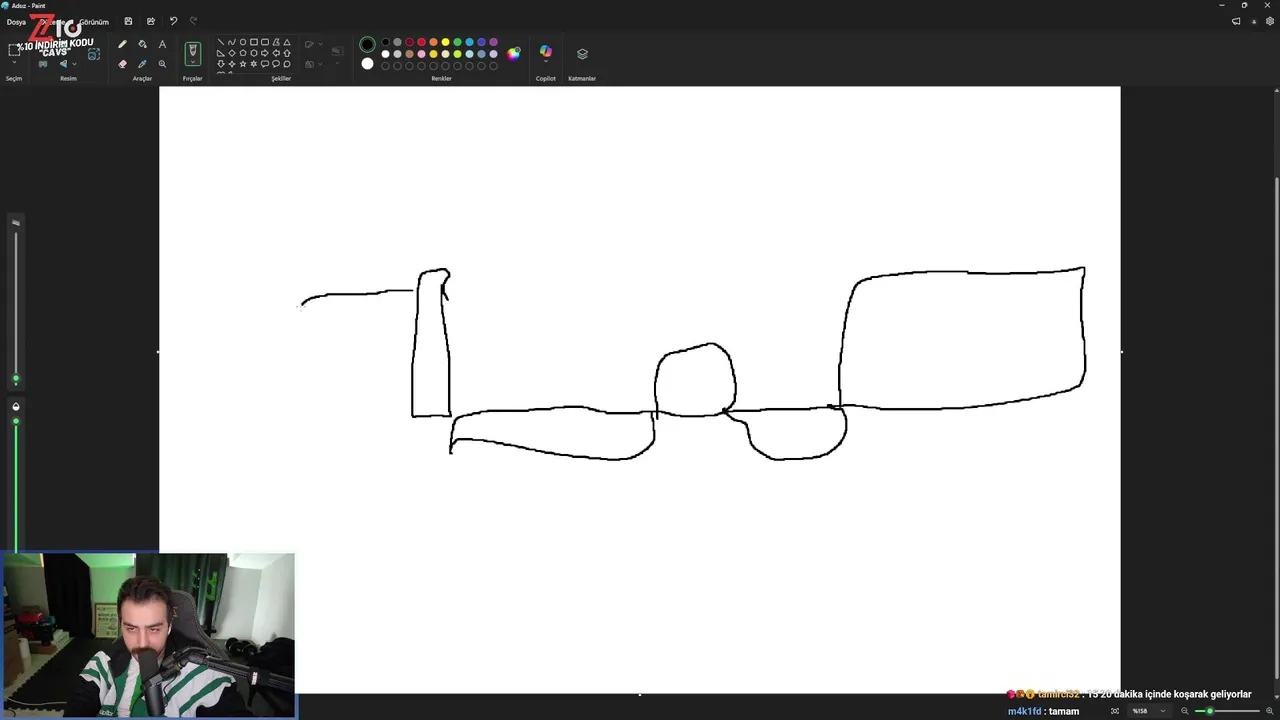Screen dimensions: 1280x720
Task: Pick the Rectangle shape
Action: click(x=254, y=42)
